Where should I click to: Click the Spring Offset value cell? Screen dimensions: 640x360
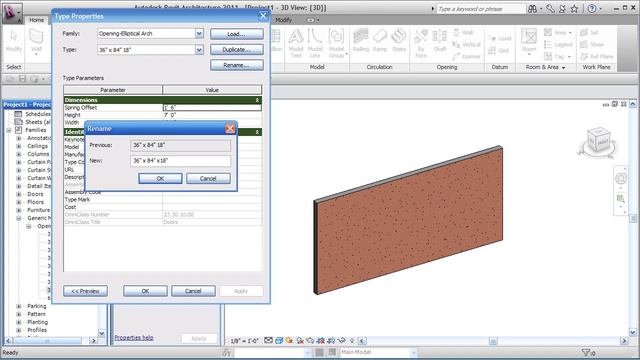click(212, 108)
